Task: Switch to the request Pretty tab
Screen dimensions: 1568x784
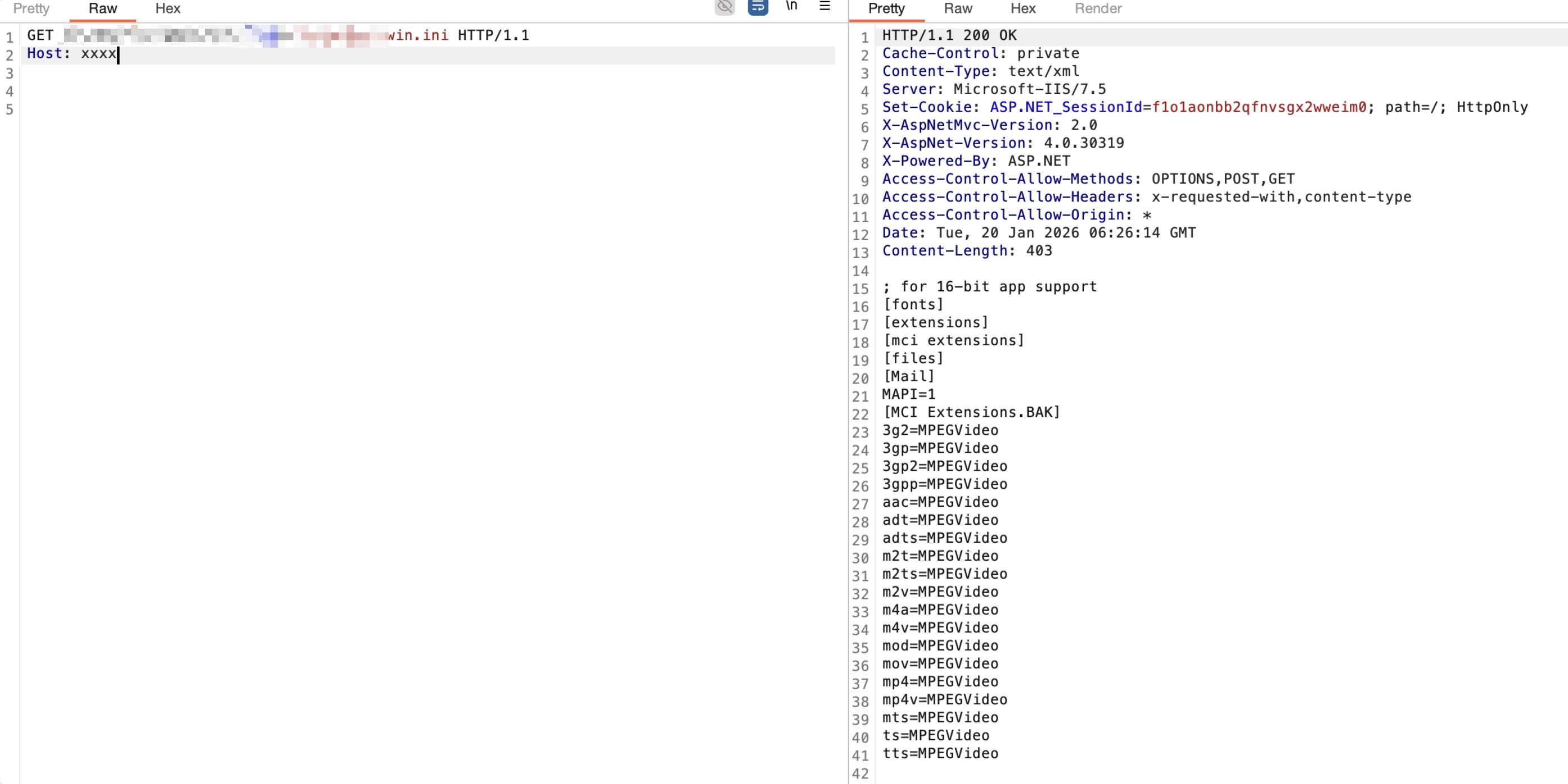Action: [x=31, y=8]
